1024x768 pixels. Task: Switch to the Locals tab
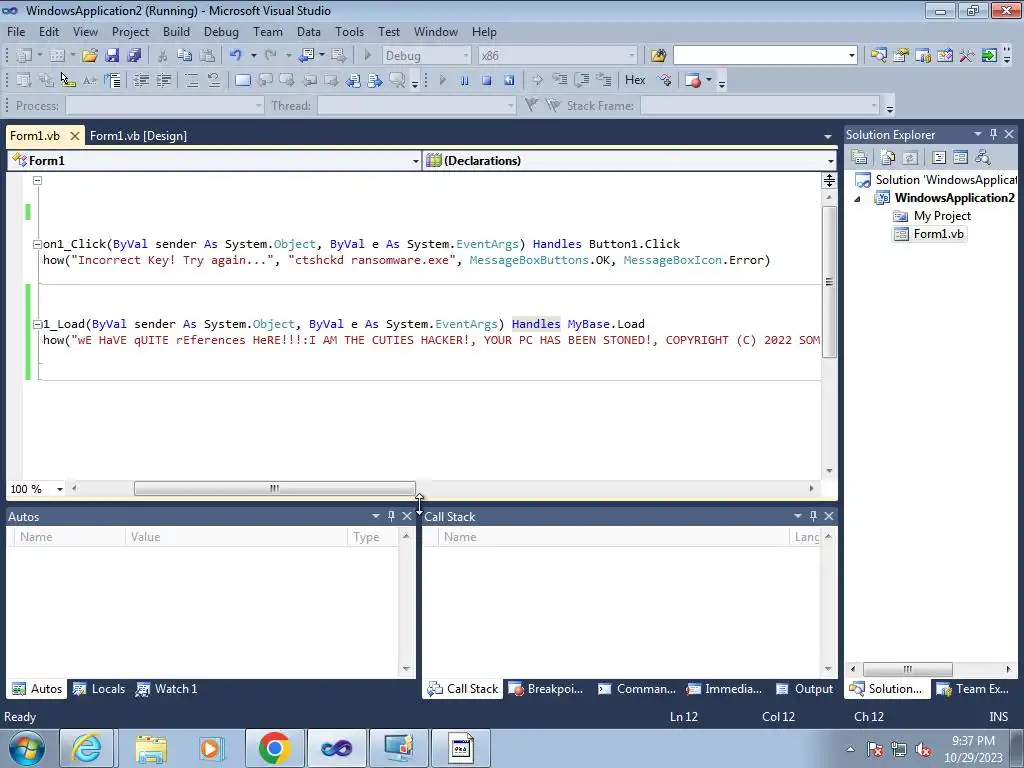[x=99, y=689]
